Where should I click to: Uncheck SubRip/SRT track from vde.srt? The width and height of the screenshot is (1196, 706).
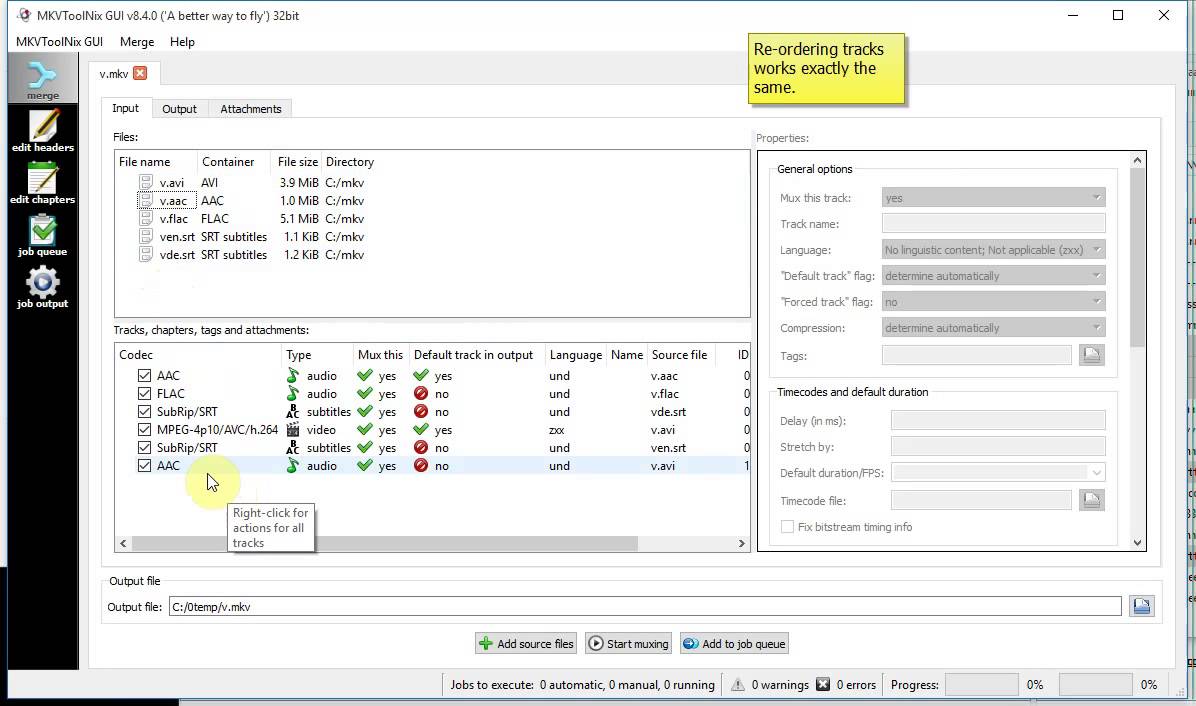click(144, 412)
